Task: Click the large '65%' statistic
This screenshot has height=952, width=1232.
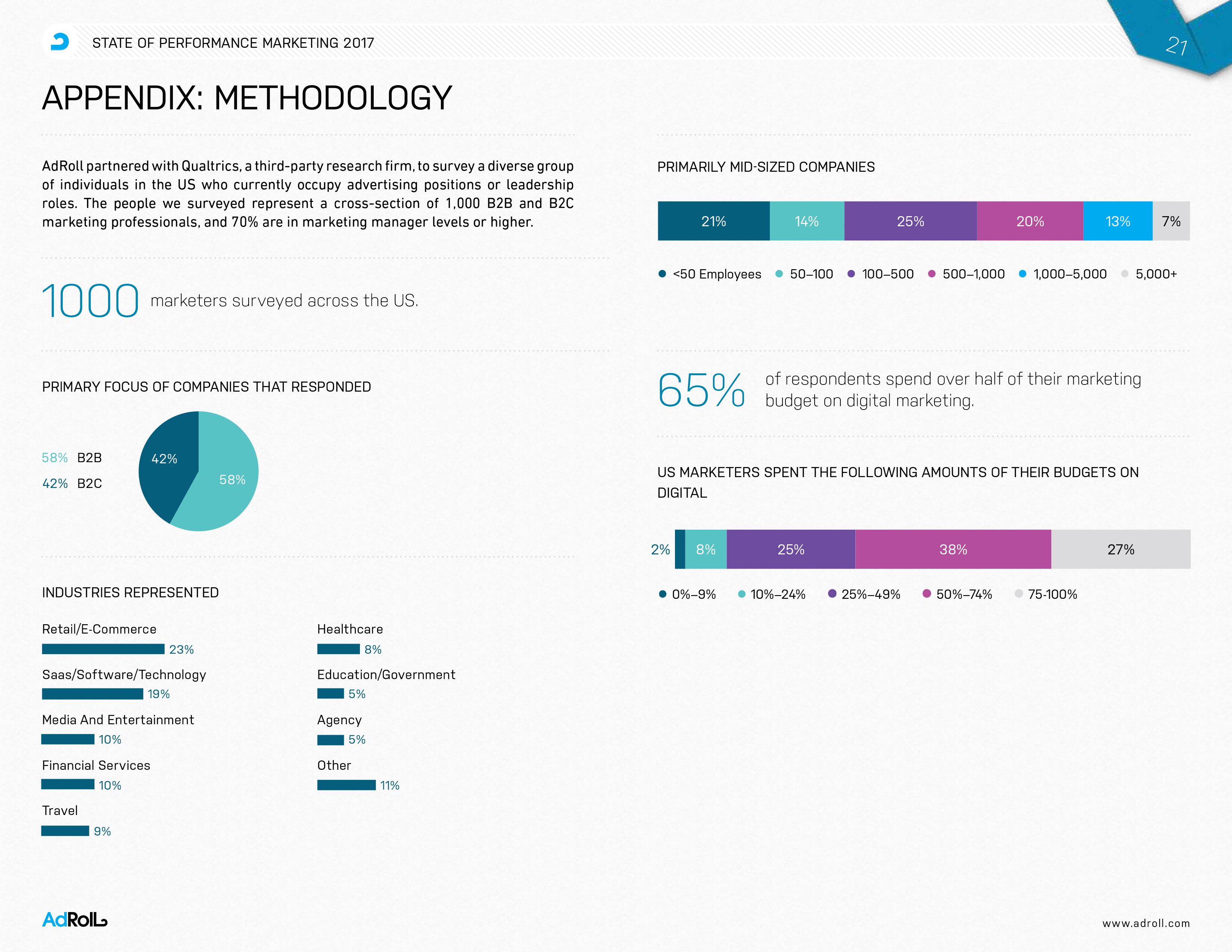Action: 701,390
